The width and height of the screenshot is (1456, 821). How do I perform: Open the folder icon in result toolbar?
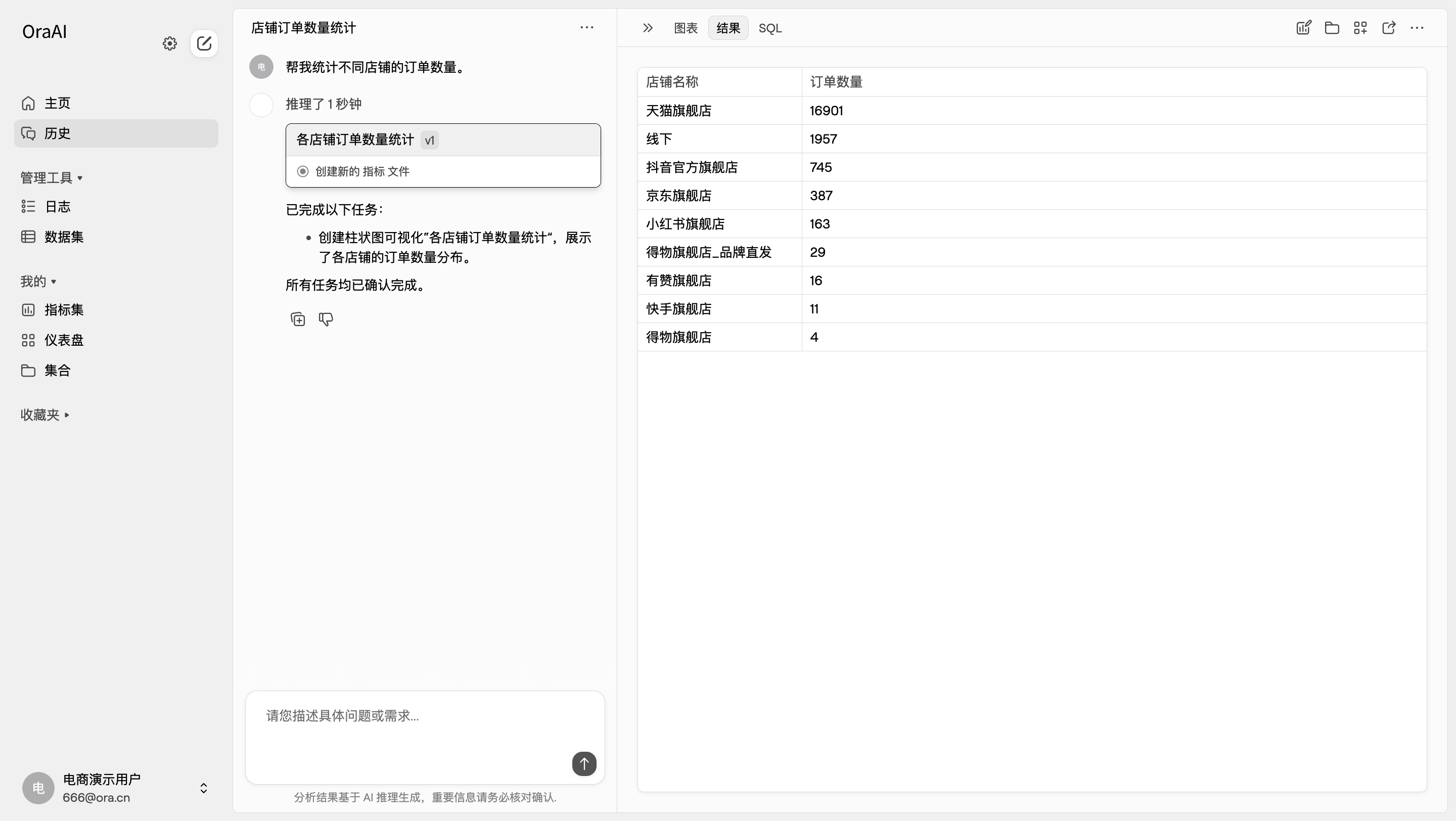tap(1332, 28)
